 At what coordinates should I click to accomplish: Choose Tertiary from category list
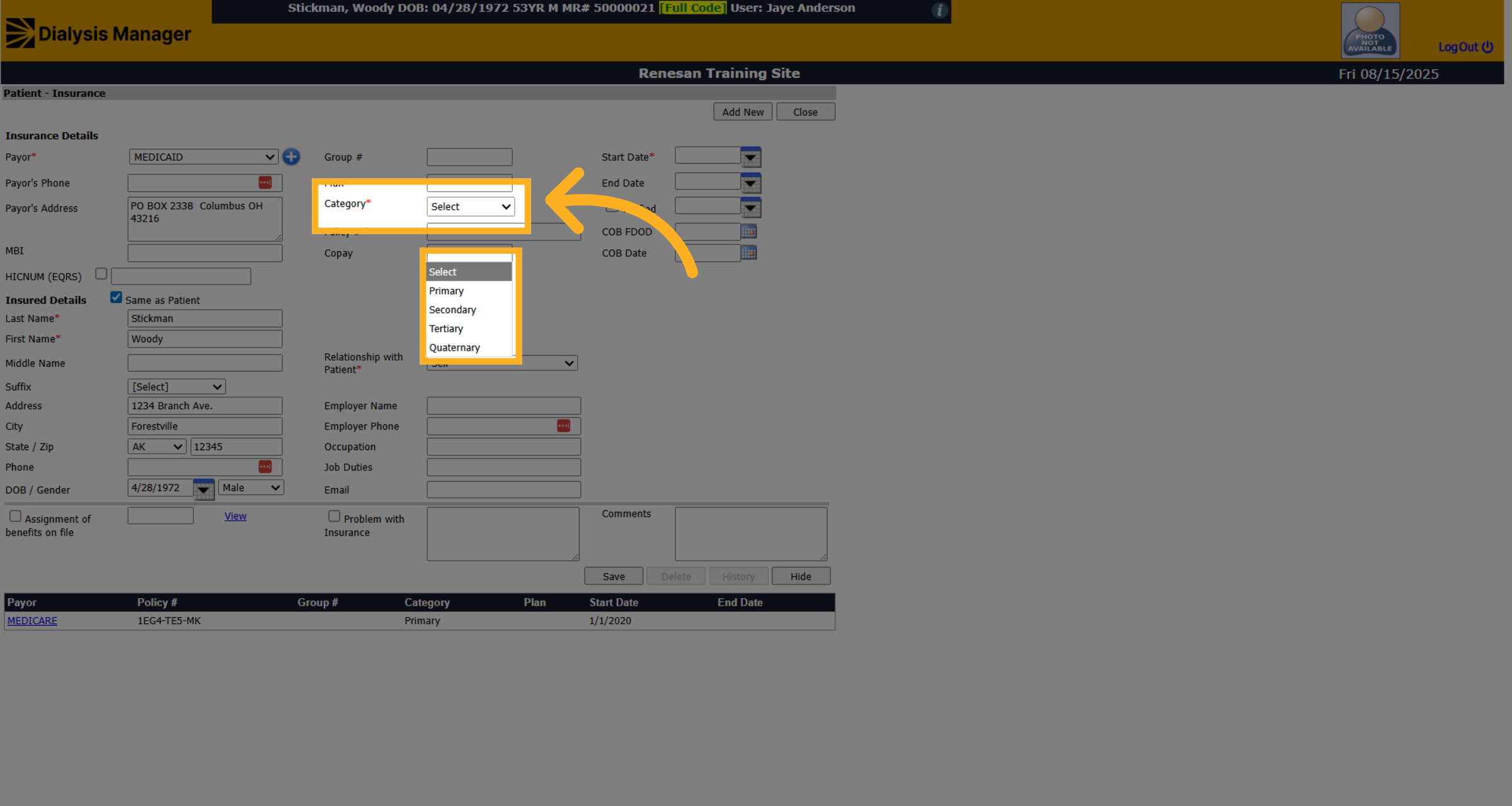(469, 329)
